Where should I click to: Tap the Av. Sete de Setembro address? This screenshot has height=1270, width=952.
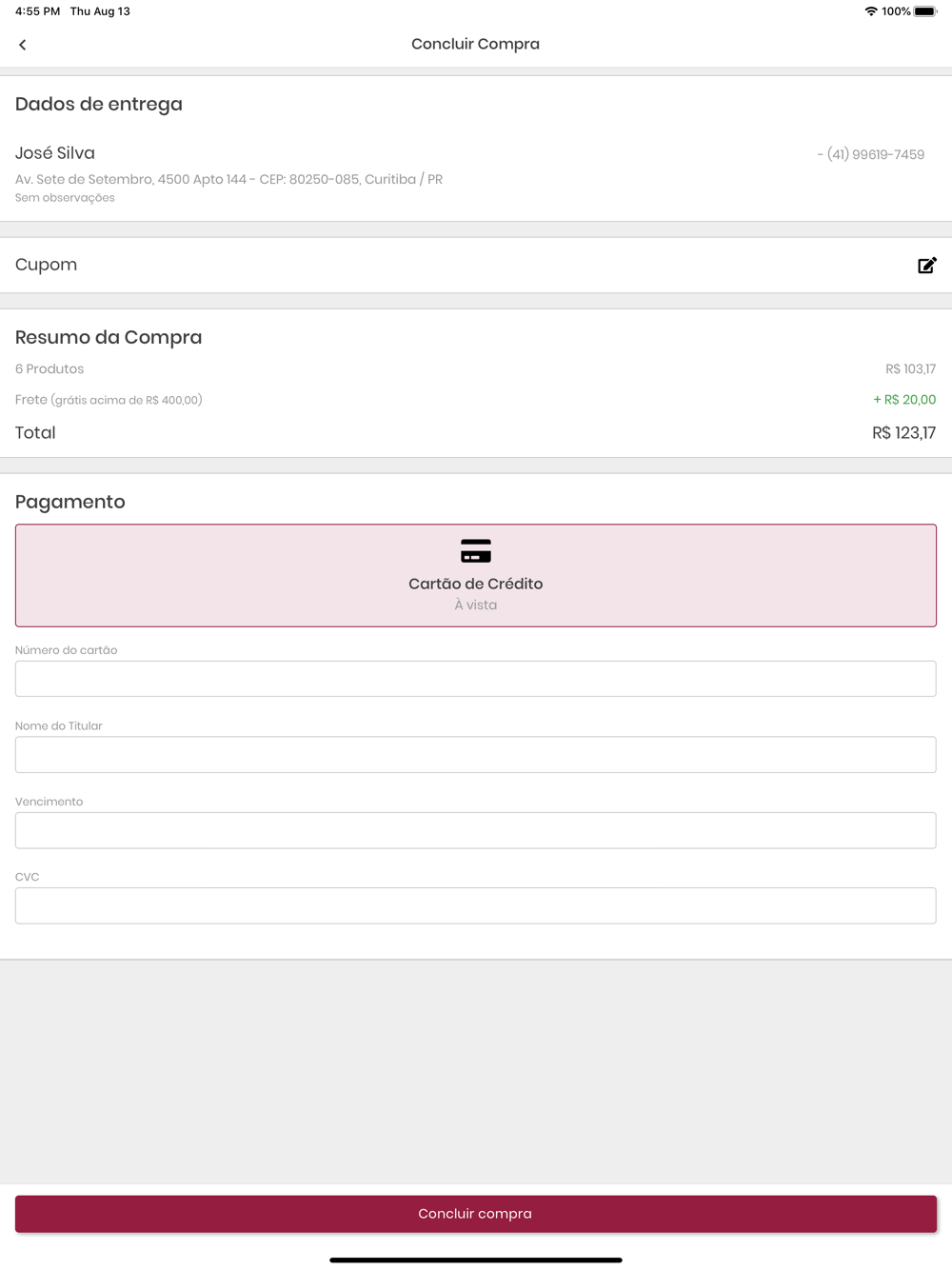(x=228, y=179)
